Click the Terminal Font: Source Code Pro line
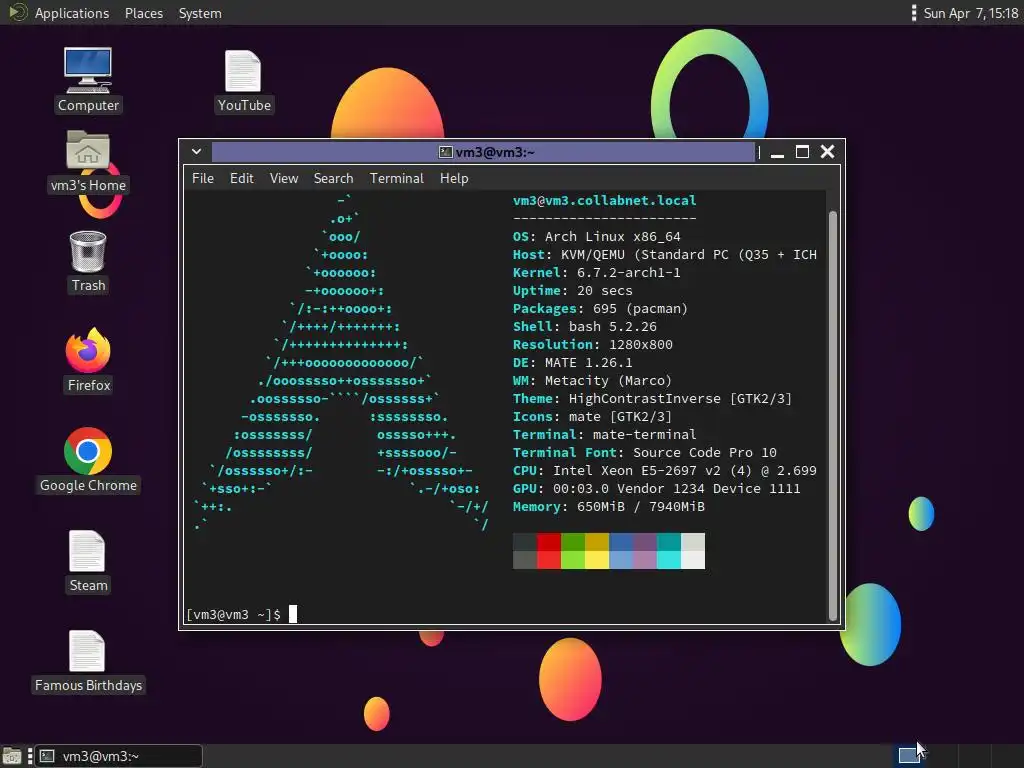This screenshot has width=1024, height=768. coord(645,453)
